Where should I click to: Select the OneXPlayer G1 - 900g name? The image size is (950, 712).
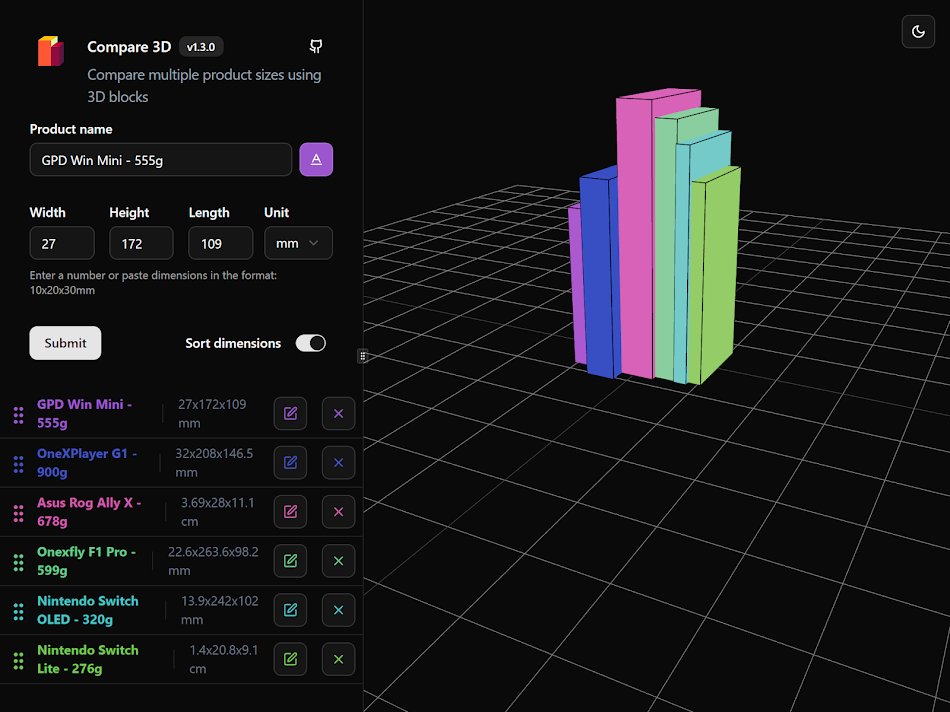click(87, 462)
